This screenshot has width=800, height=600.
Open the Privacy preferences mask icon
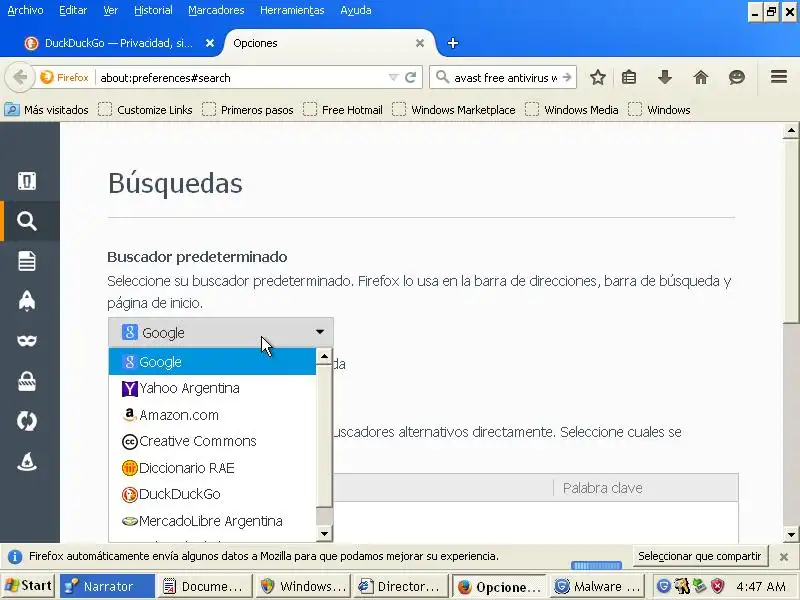27,340
